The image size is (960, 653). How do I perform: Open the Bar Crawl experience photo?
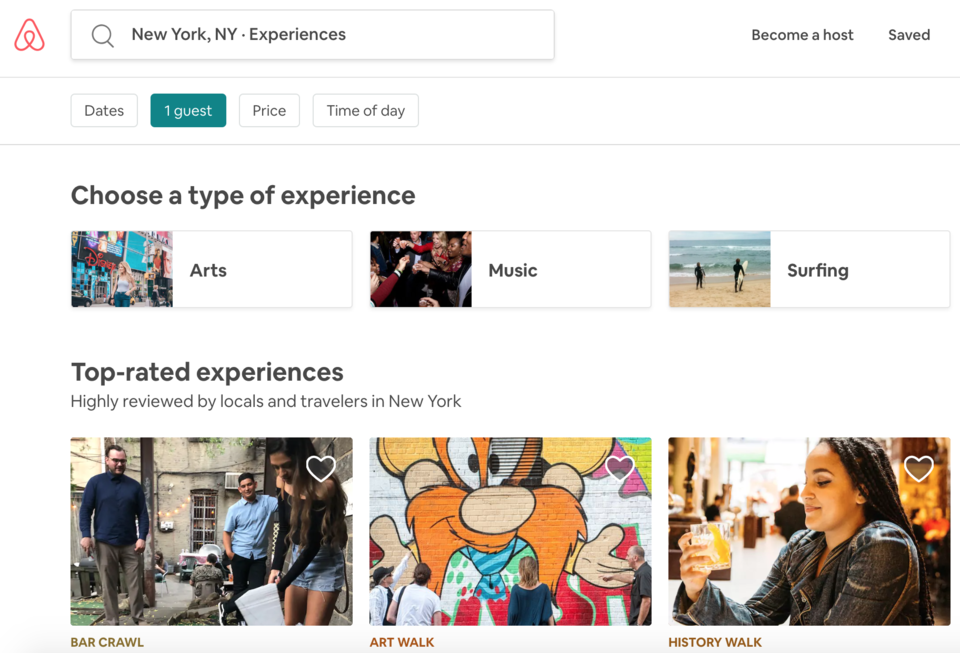[x=212, y=531]
